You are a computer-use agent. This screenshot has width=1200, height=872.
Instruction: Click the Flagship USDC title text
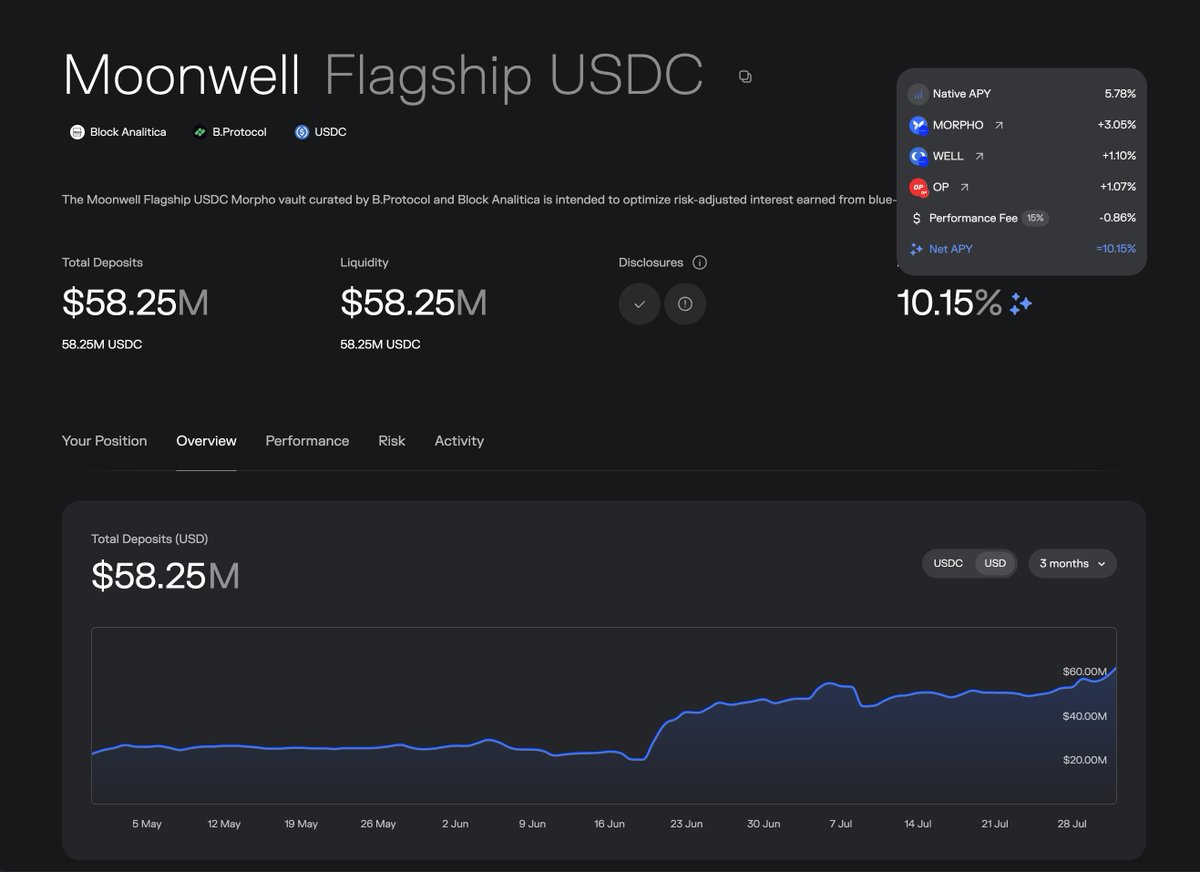[x=514, y=75]
